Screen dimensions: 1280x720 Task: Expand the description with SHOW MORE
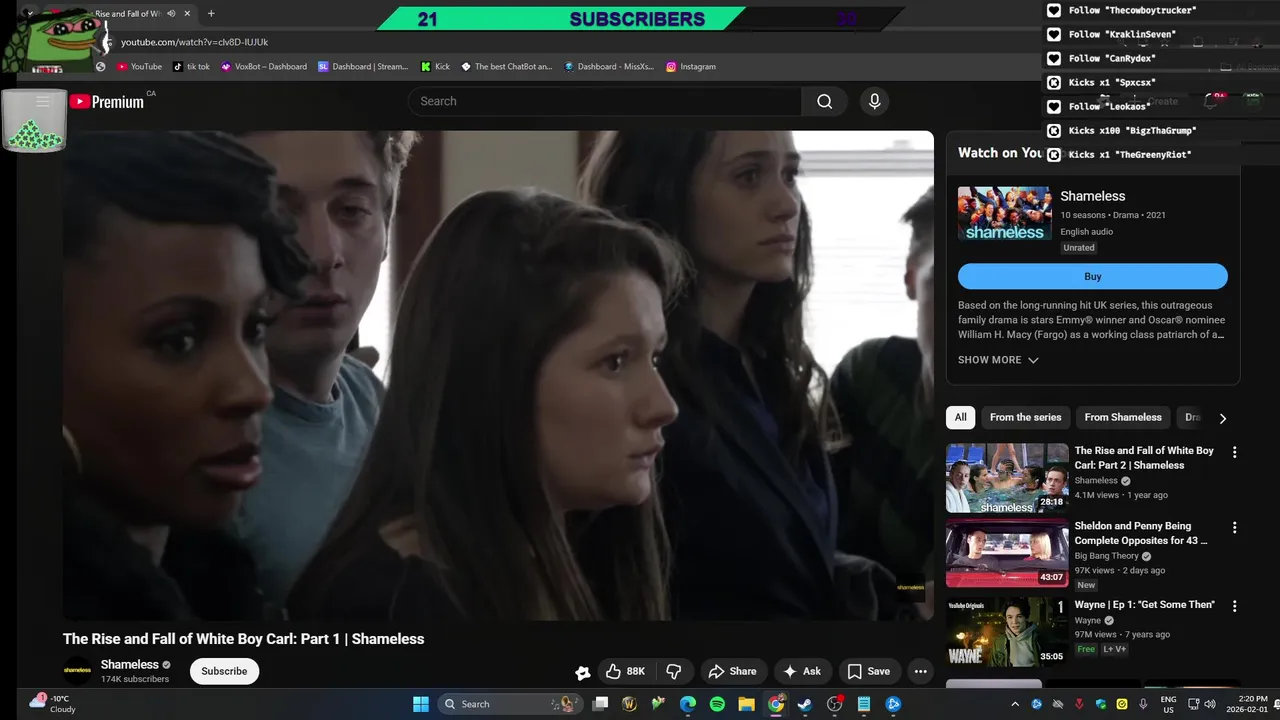(x=998, y=360)
